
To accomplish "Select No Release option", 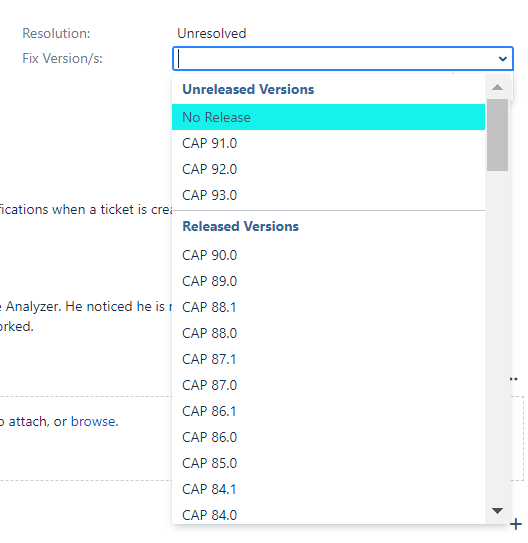I will click(328, 117).
